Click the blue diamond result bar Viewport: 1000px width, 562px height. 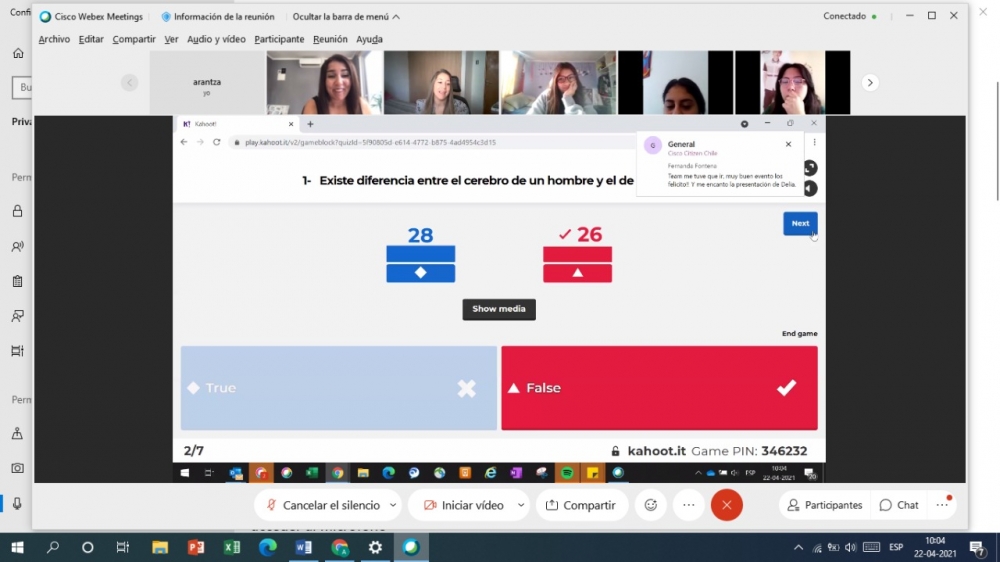[421, 264]
